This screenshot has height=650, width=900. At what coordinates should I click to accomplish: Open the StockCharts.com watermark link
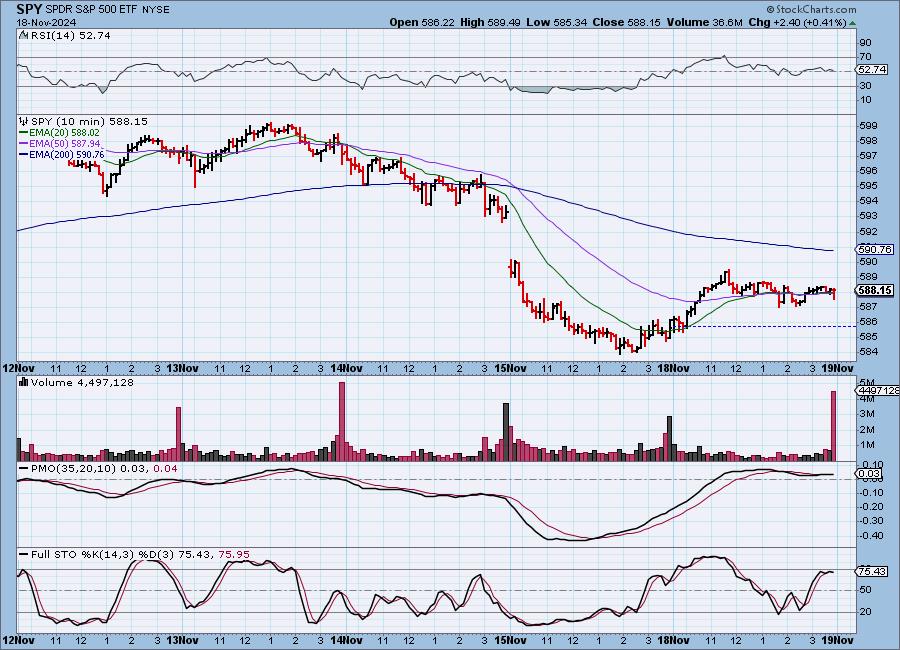[811, 9]
